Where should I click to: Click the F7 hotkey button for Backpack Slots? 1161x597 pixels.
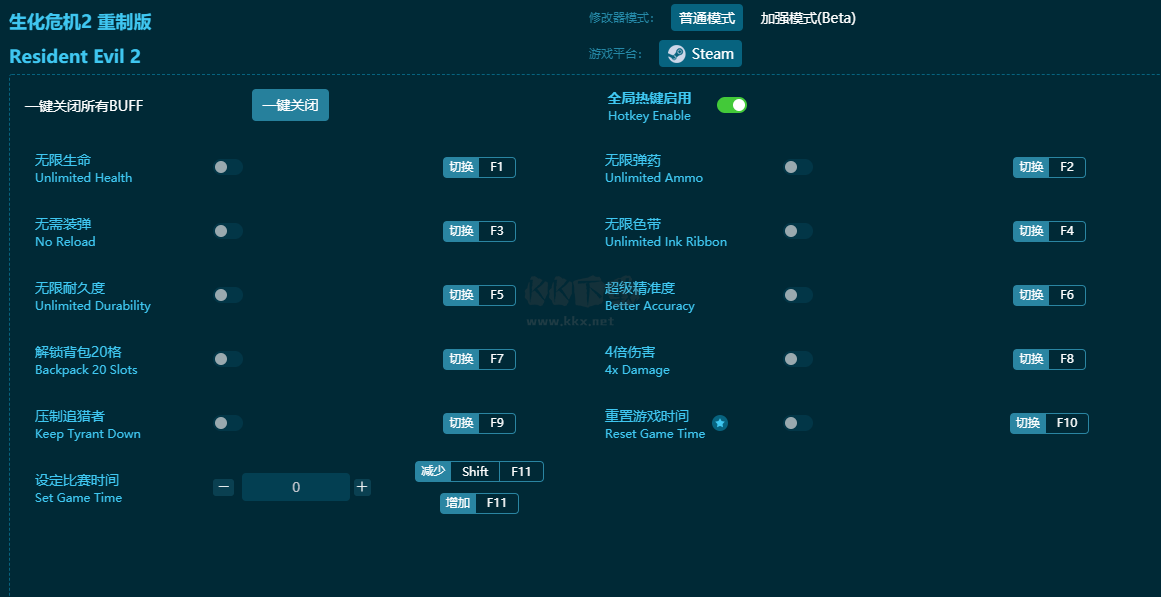(479, 359)
